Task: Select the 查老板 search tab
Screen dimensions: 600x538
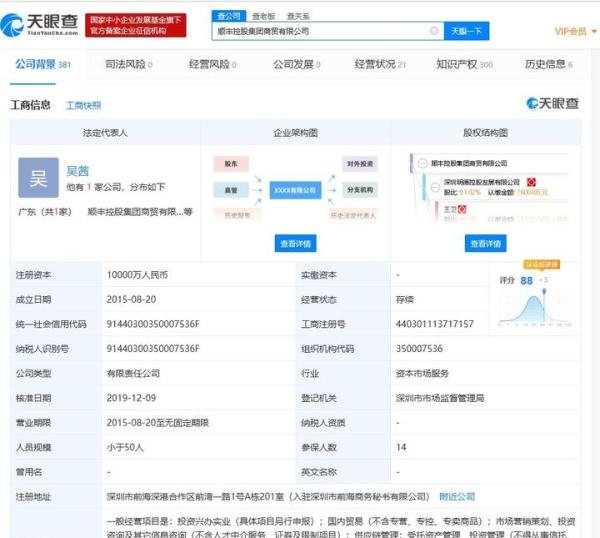Action: click(264, 16)
